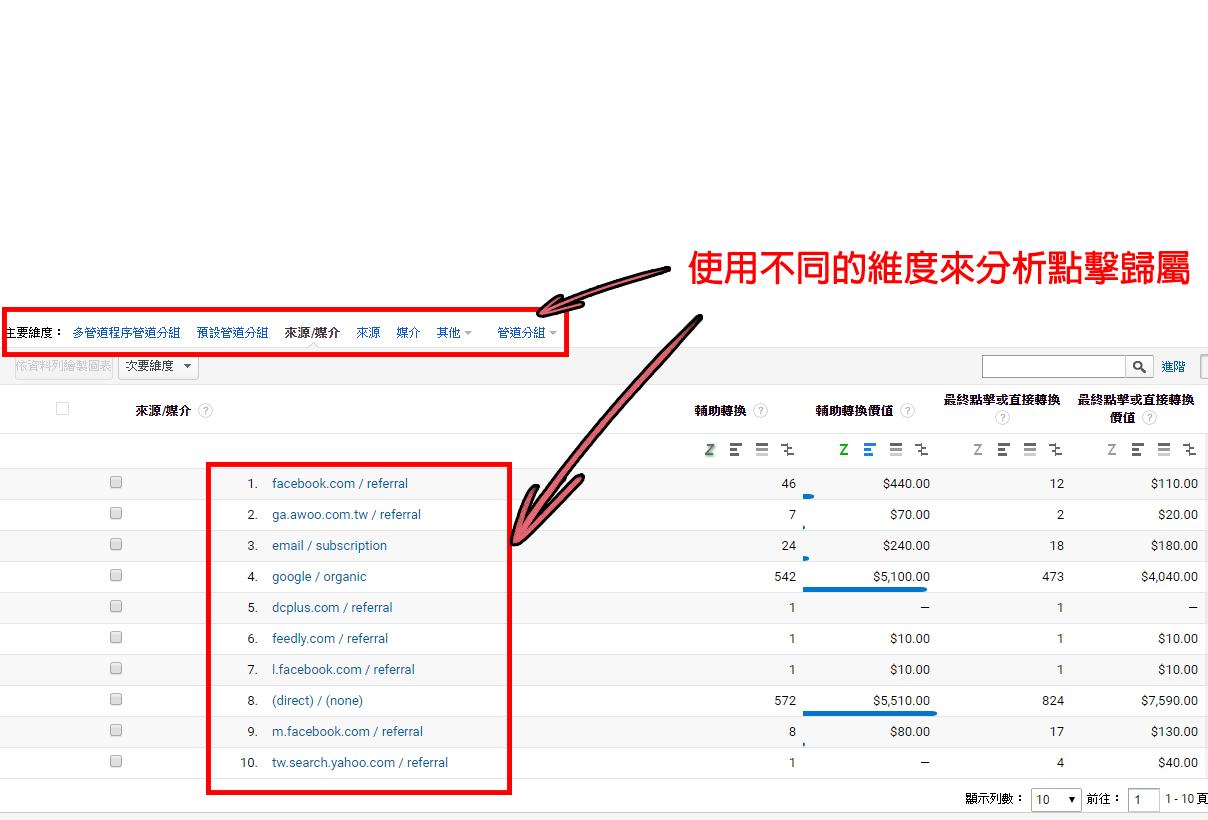This screenshot has width=1208, height=820.
Task: Open the facebook.com / referral link
Action: click(340, 483)
